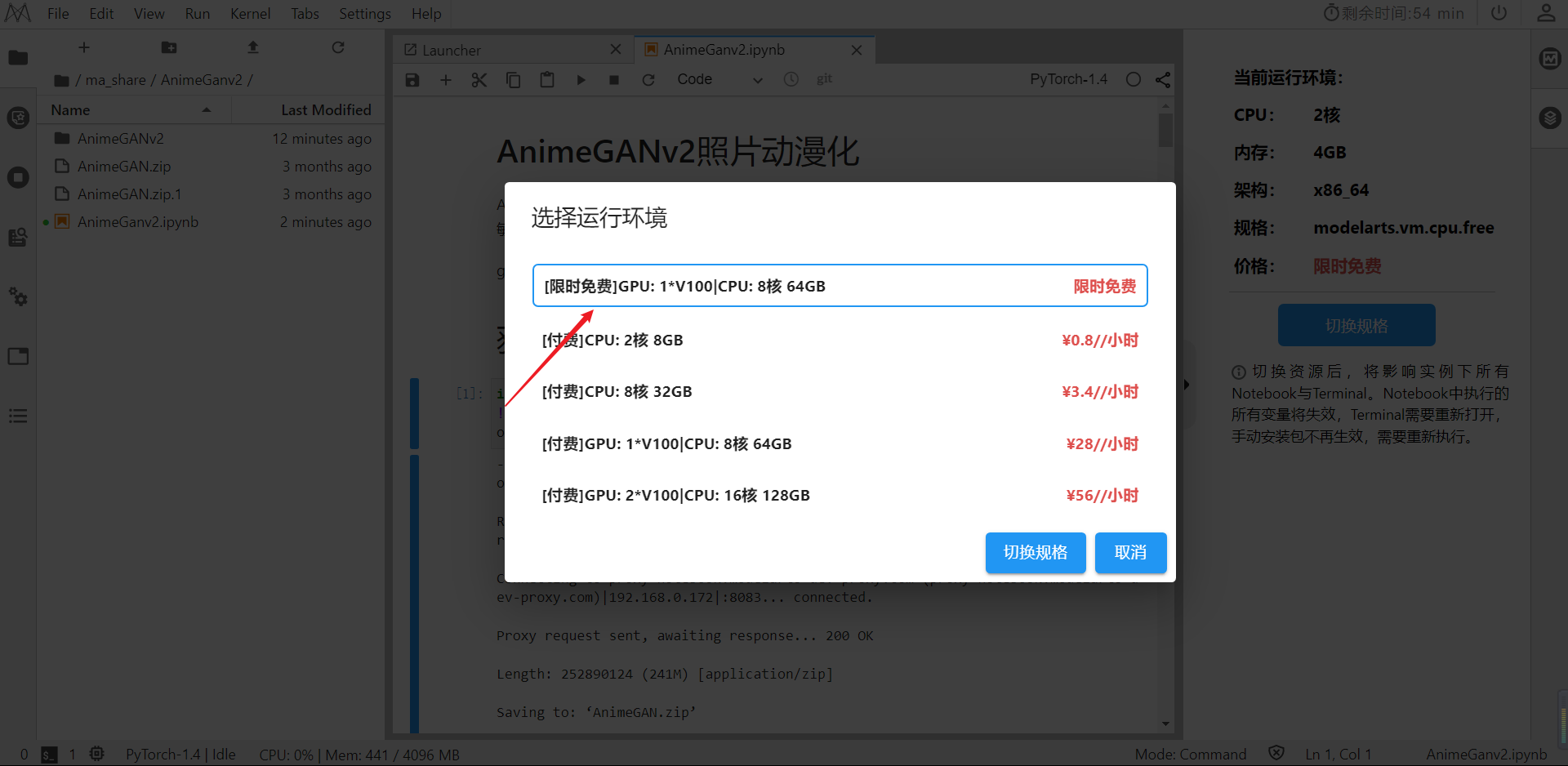This screenshot has height=766, width=1568.
Task: Open the AnimeGANv2 folder
Action: (x=212, y=139)
